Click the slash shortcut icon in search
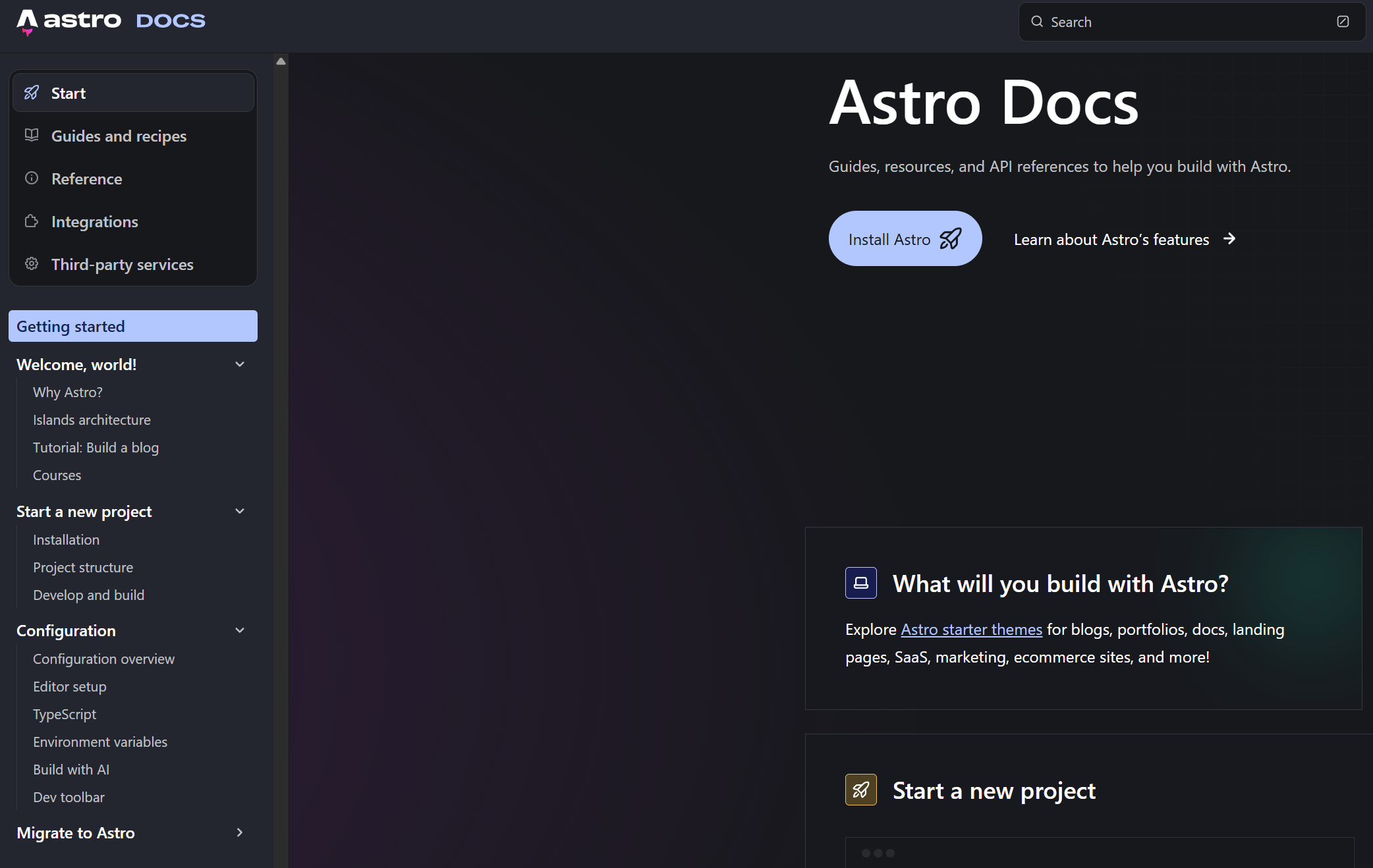This screenshot has width=1373, height=868. click(x=1343, y=22)
